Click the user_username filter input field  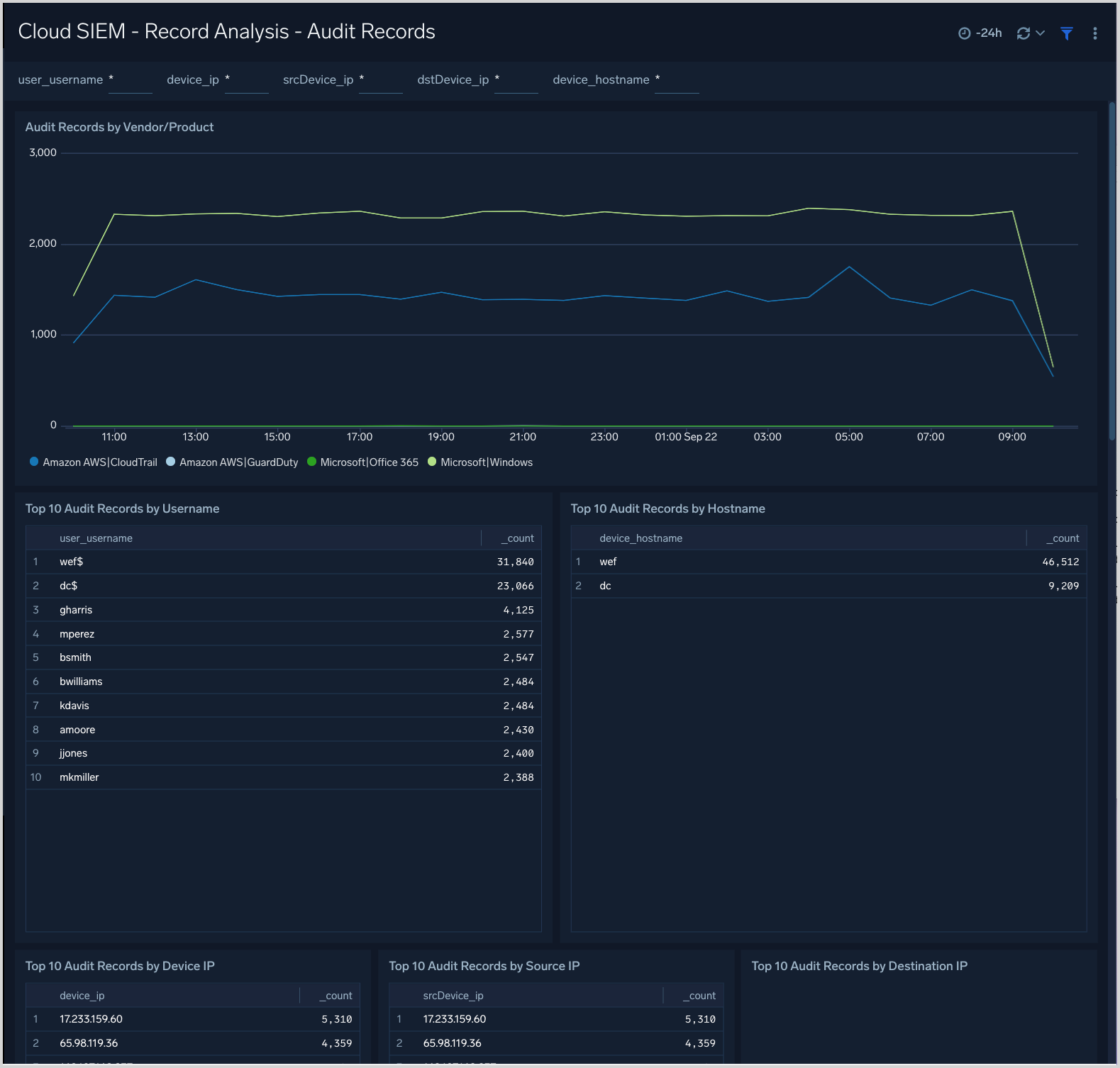click(131, 81)
